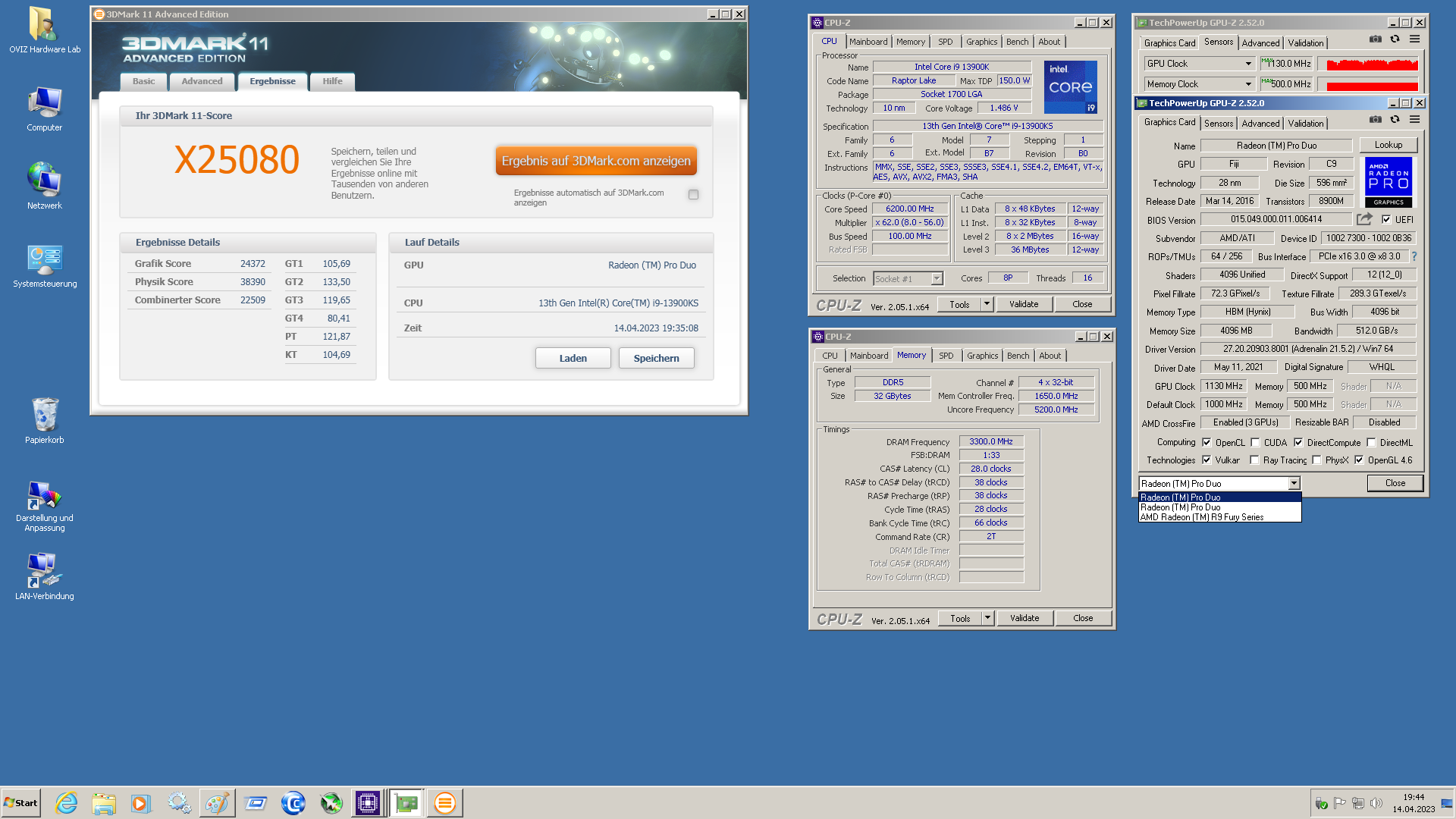The height and width of the screenshot is (819, 1456).
Task: Switch to the Advanced tab in 3DMark 11
Action: pos(202,82)
